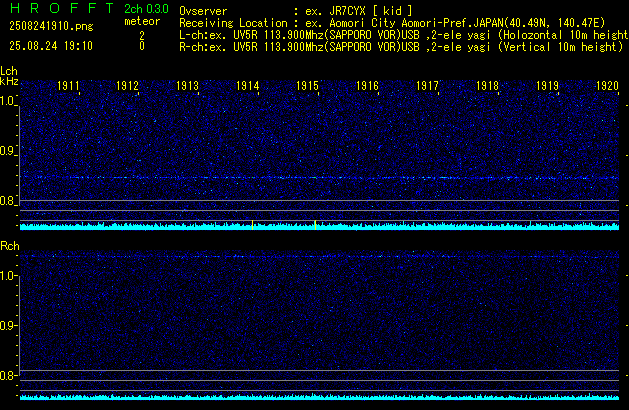
Task: Click the Rch cyan signal level graph
Action: click(x=319, y=397)
